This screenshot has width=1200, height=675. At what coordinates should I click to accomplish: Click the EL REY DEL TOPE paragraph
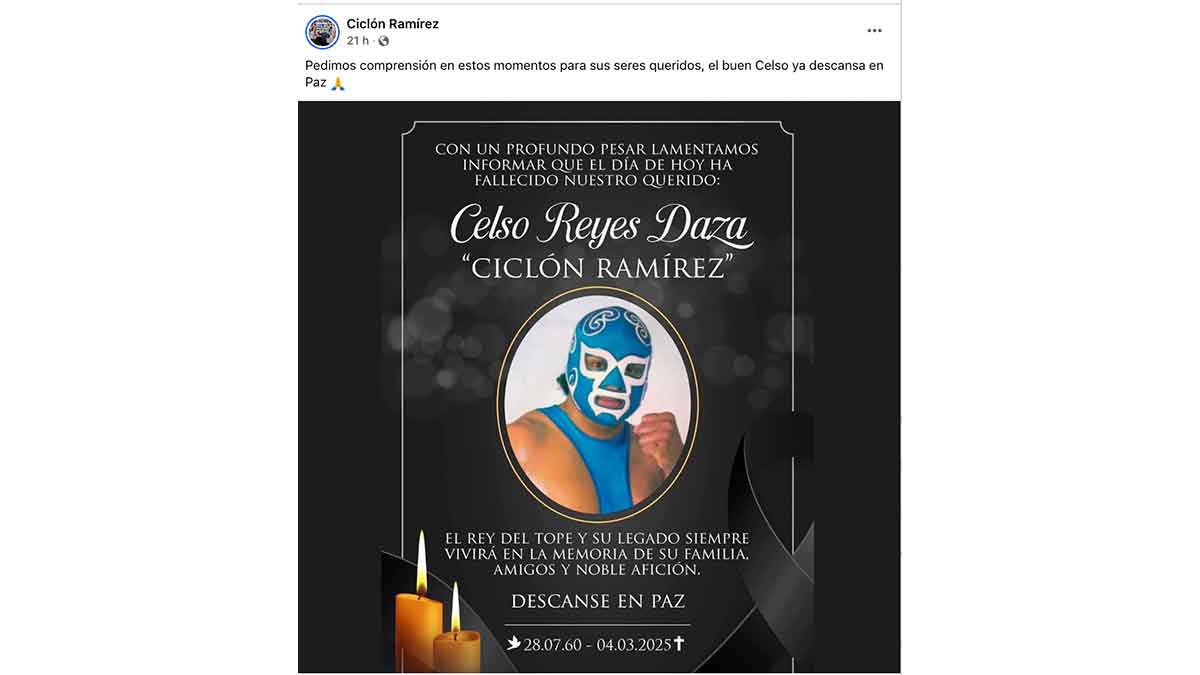click(x=598, y=553)
